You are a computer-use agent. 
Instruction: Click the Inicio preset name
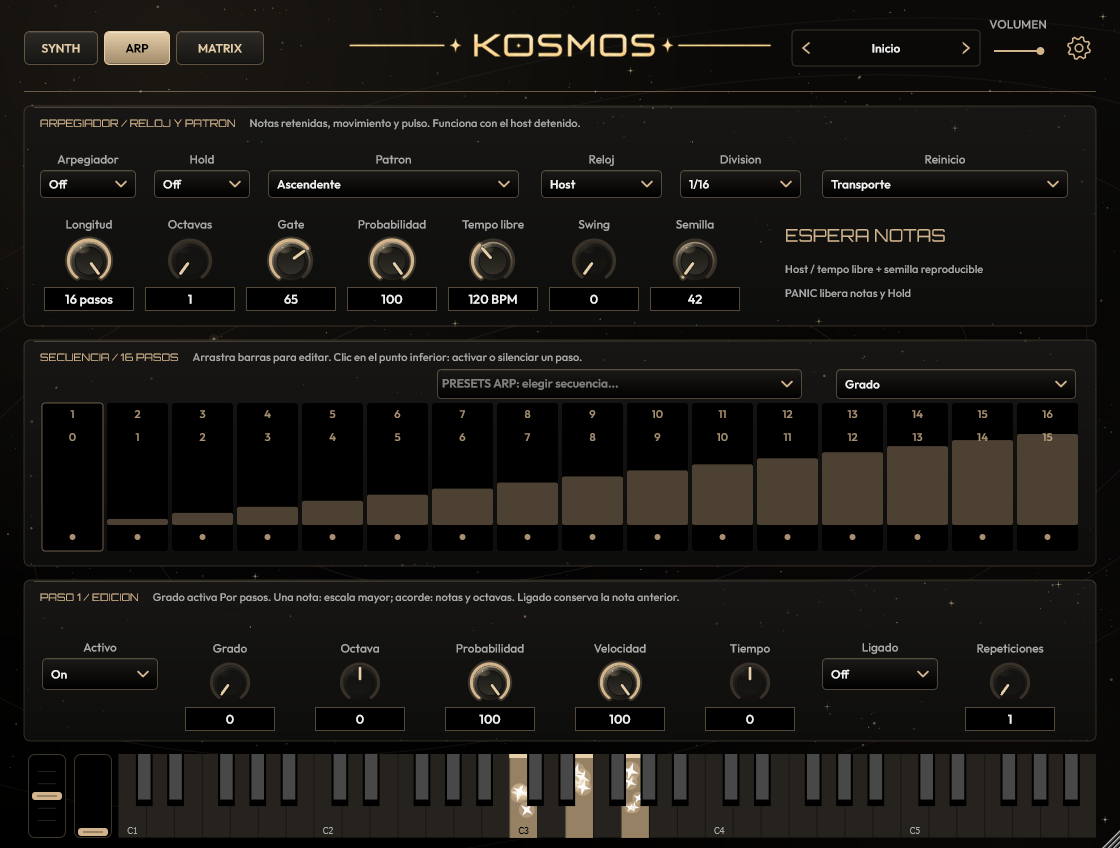tap(886, 49)
